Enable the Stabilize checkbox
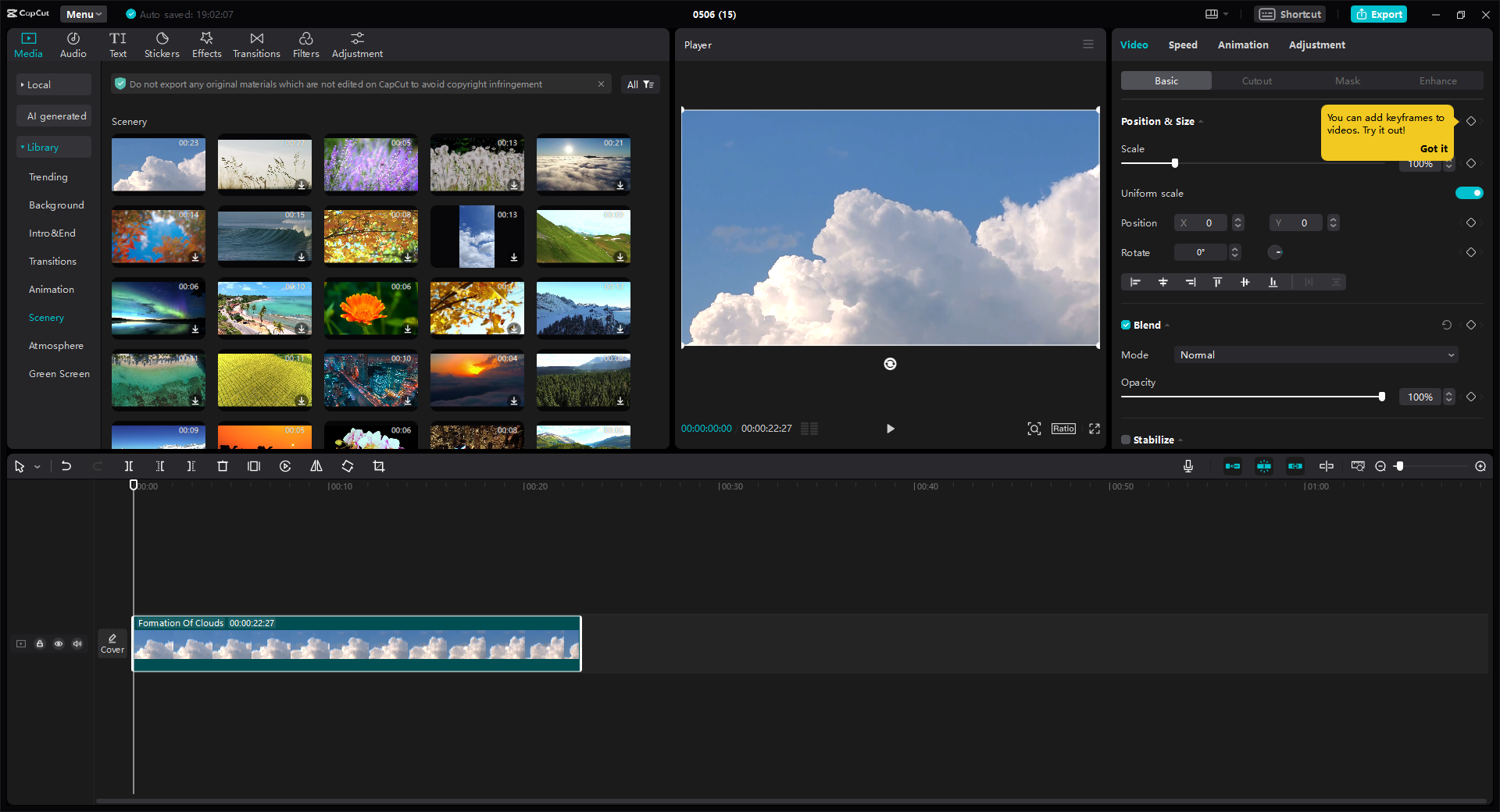The height and width of the screenshot is (812, 1500). (x=1126, y=440)
